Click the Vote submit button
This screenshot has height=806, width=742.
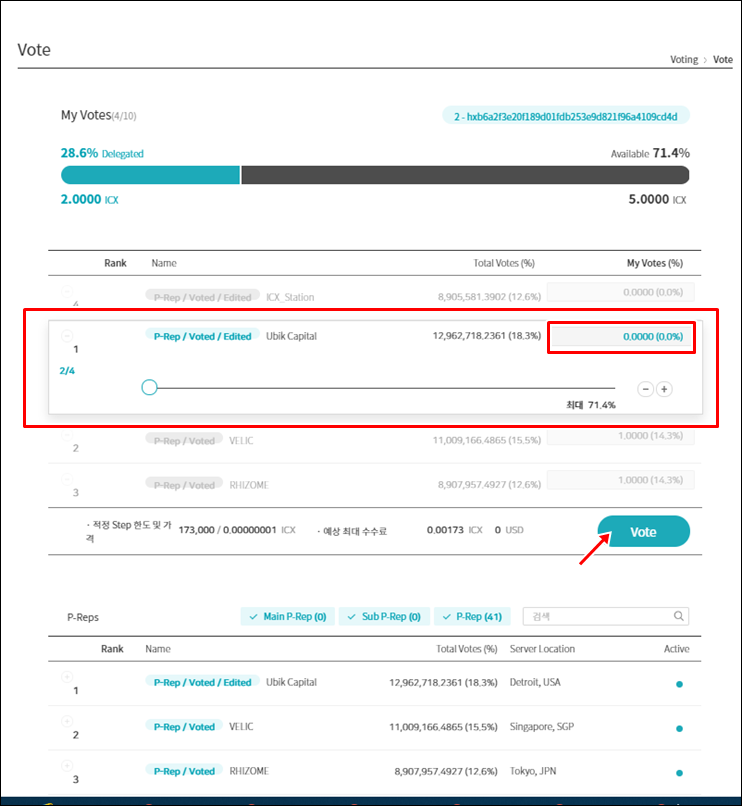click(x=643, y=532)
